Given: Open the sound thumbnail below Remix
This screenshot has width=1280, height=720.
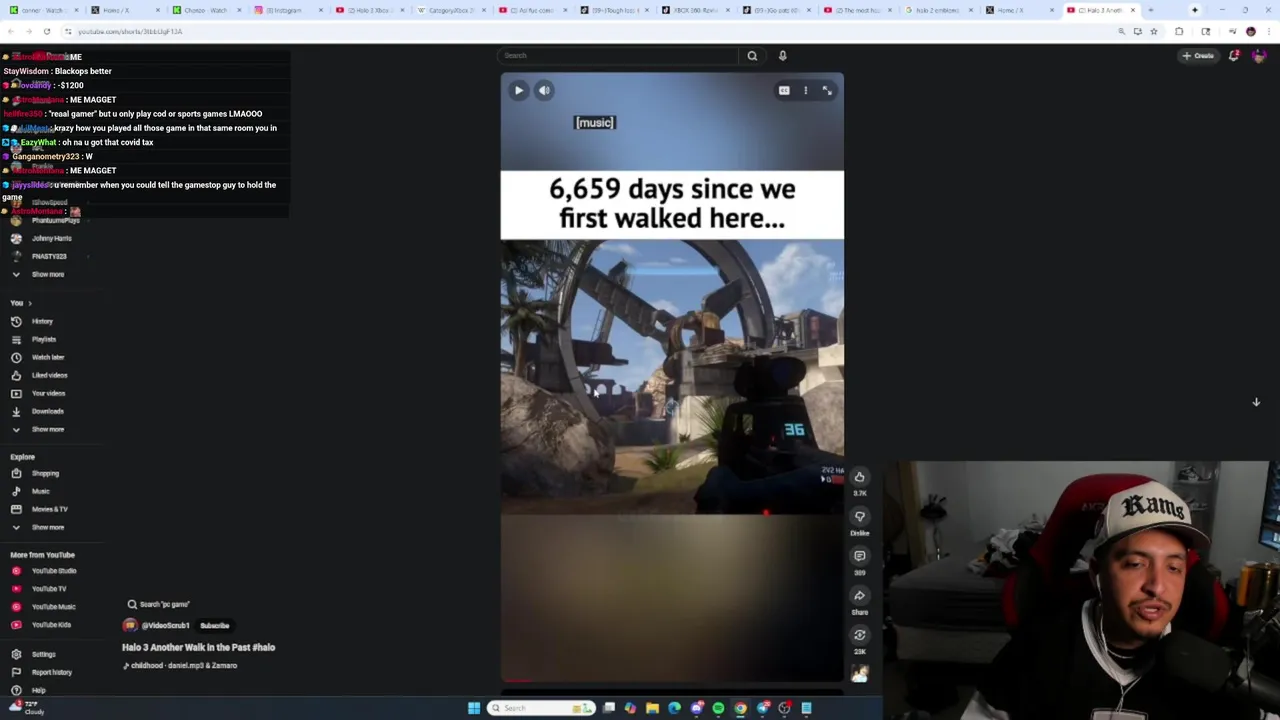Looking at the screenshot, I should pos(859,674).
